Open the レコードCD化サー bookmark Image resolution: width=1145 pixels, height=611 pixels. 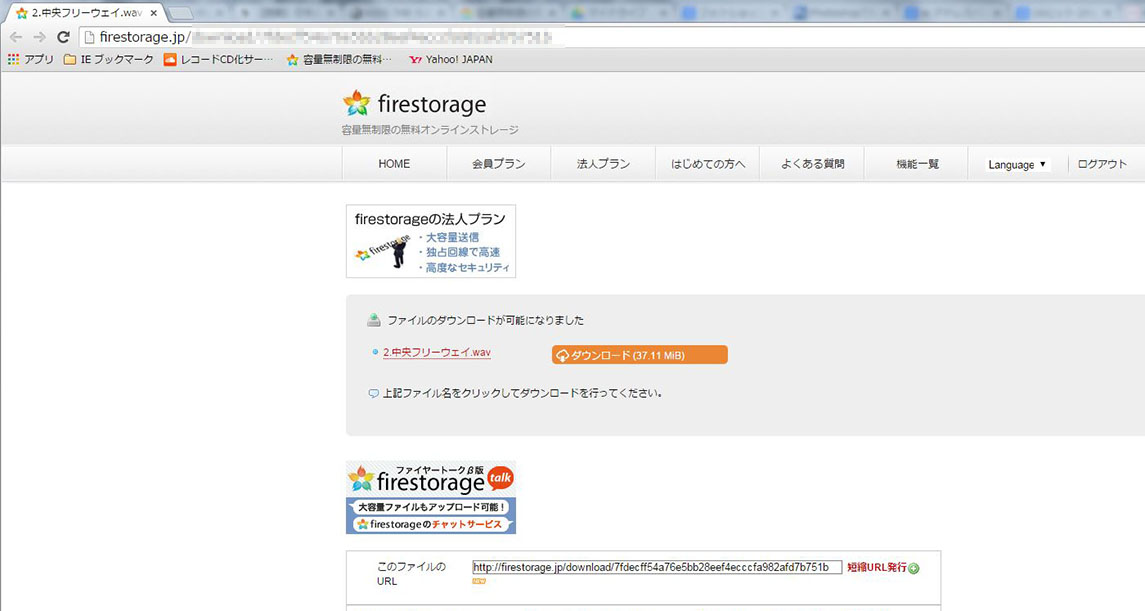coord(218,60)
